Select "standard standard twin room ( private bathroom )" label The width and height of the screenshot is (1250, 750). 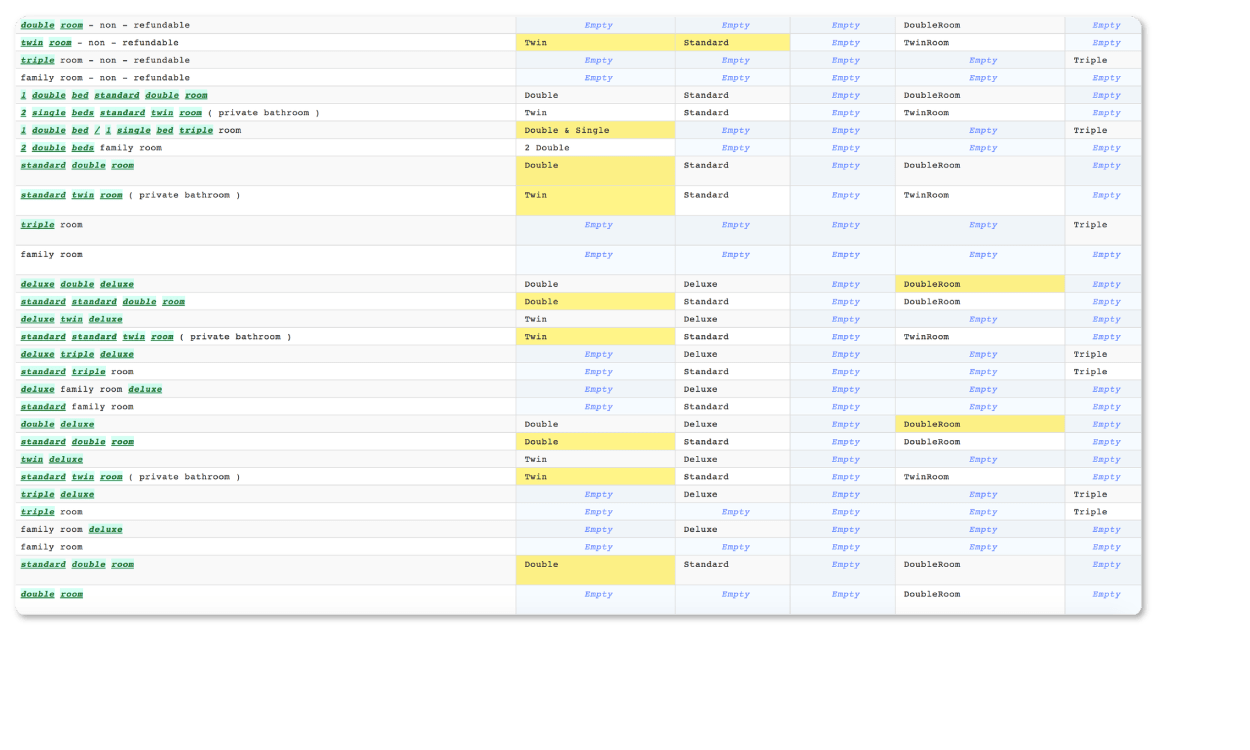coord(156,337)
